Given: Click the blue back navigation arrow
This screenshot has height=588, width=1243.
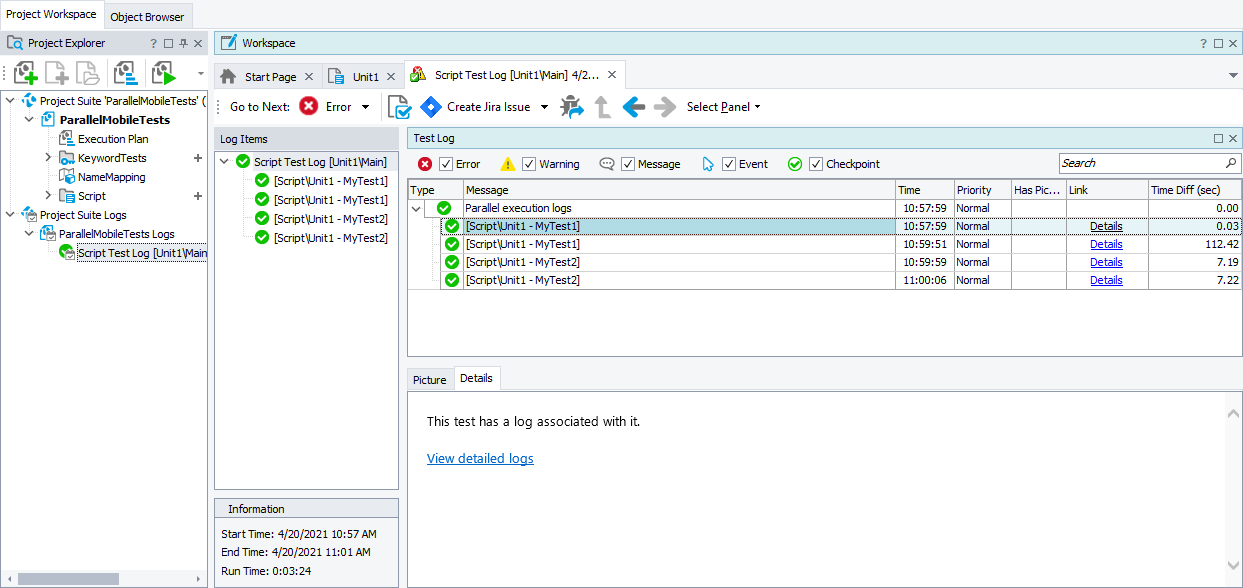Looking at the screenshot, I should pyautogui.click(x=633, y=107).
